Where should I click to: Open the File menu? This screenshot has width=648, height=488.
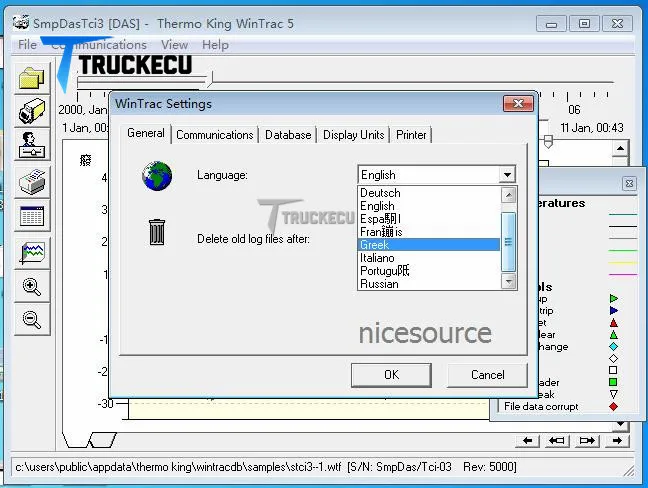27,45
